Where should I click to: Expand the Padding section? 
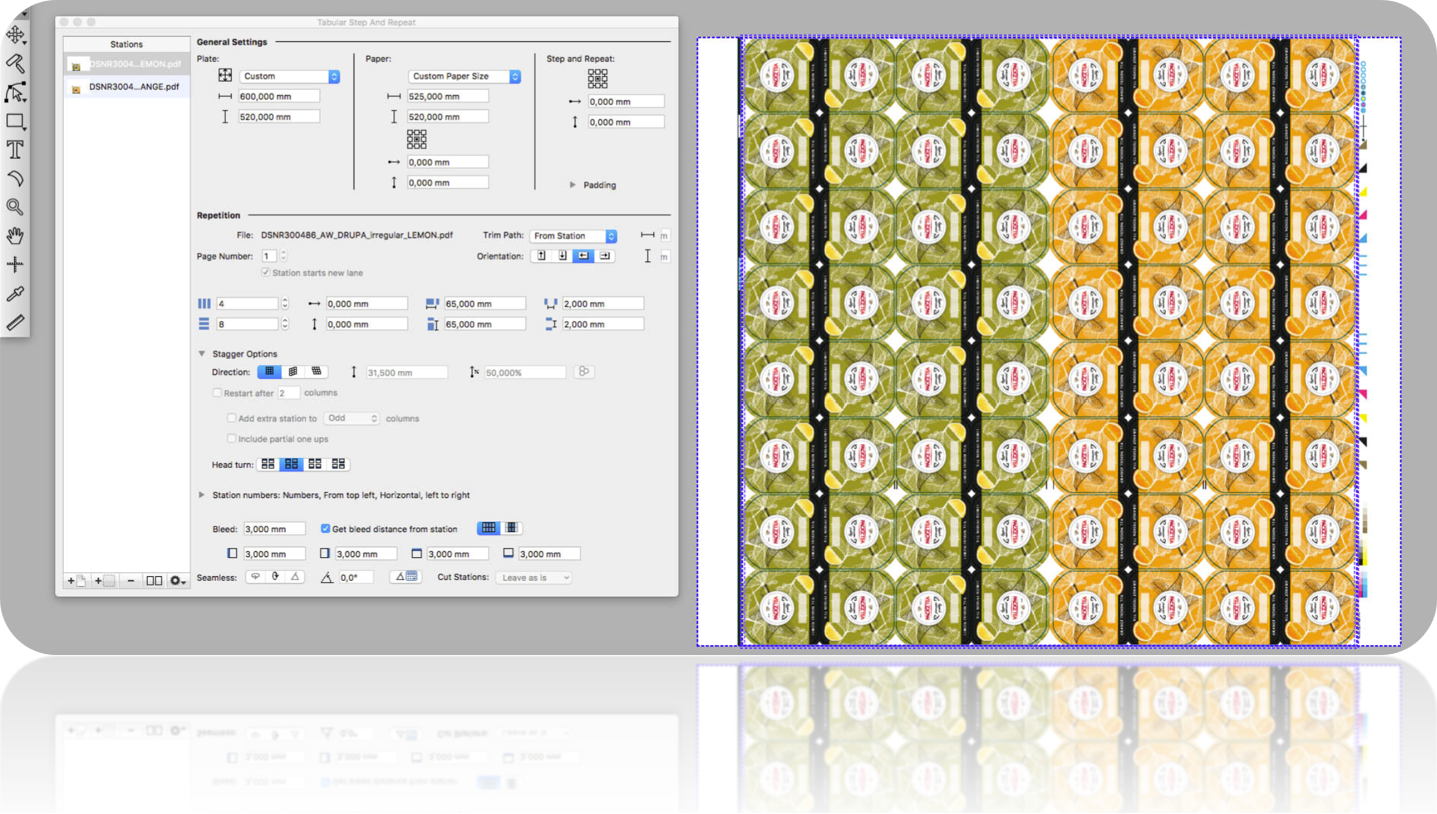click(573, 185)
